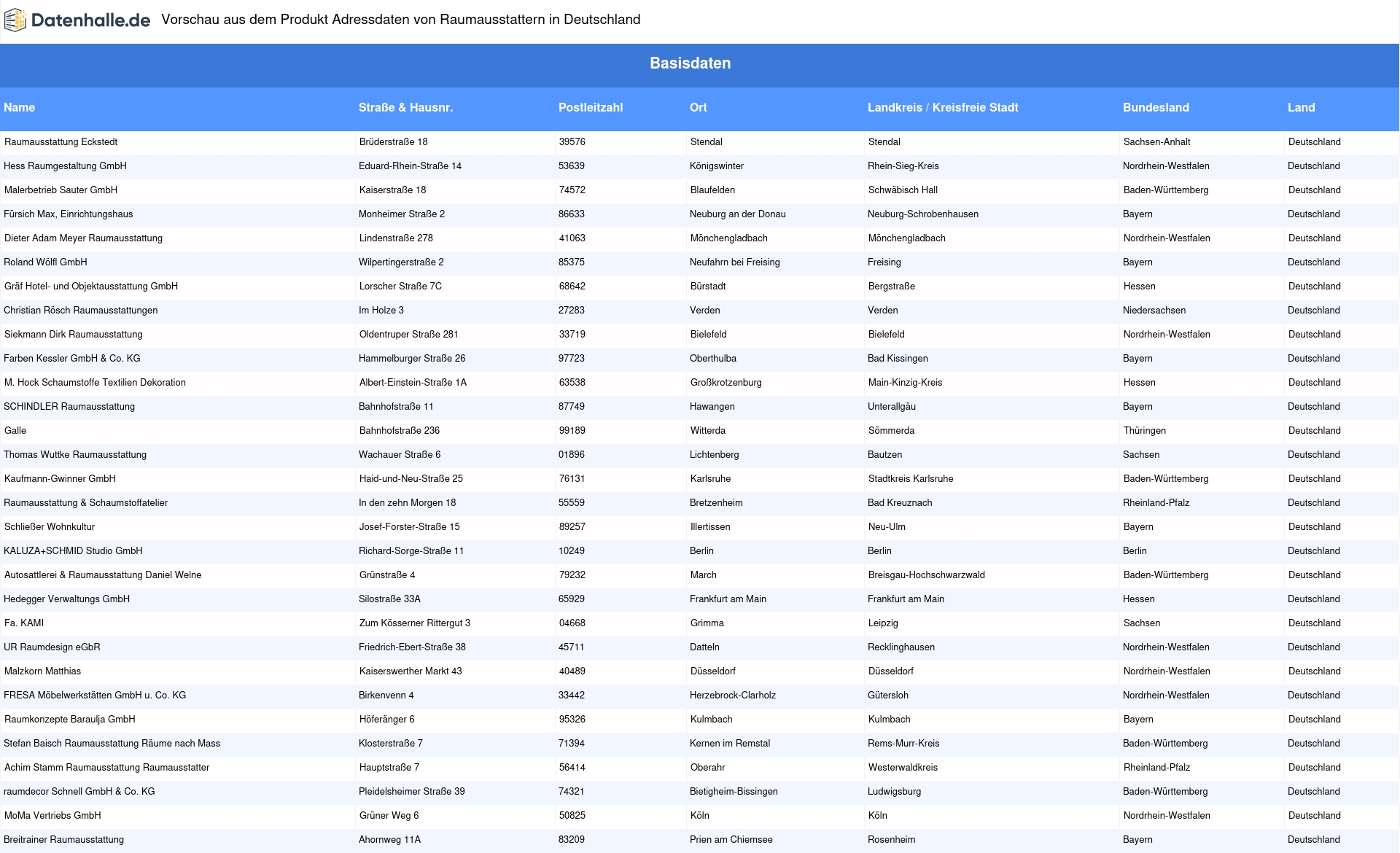Click the Datenhalle.de logo icon
This screenshot has width=1400, height=853.
15,20
